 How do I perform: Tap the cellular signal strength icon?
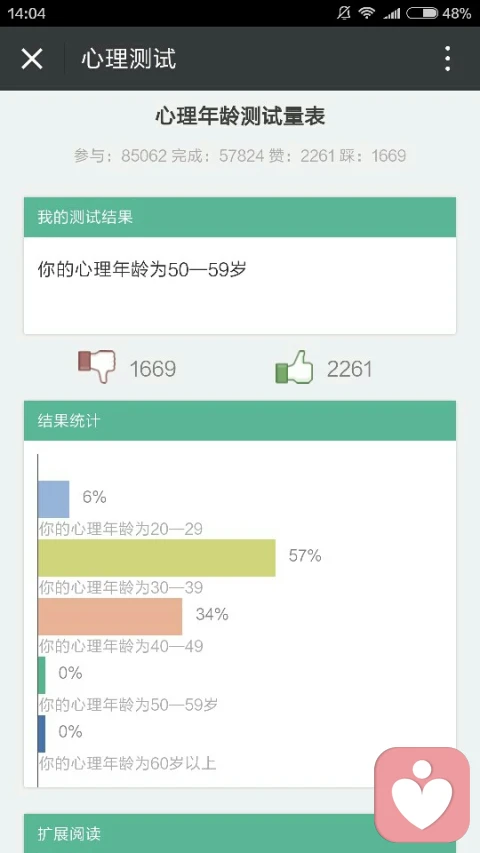pos(391,14)
